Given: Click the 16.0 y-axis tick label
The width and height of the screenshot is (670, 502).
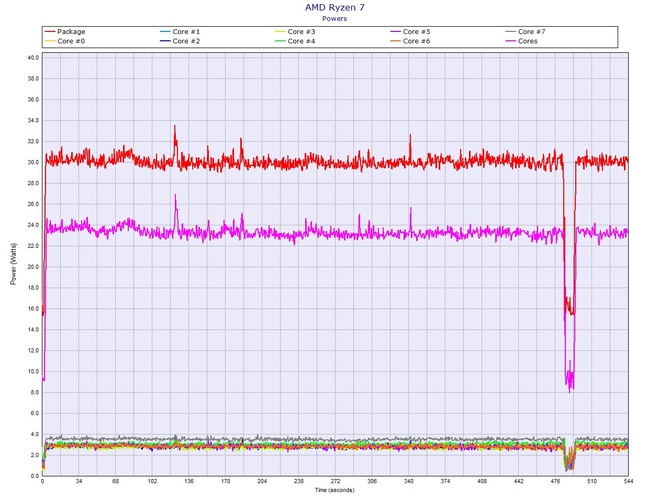Looking at the screenshot, I should 33,308.
